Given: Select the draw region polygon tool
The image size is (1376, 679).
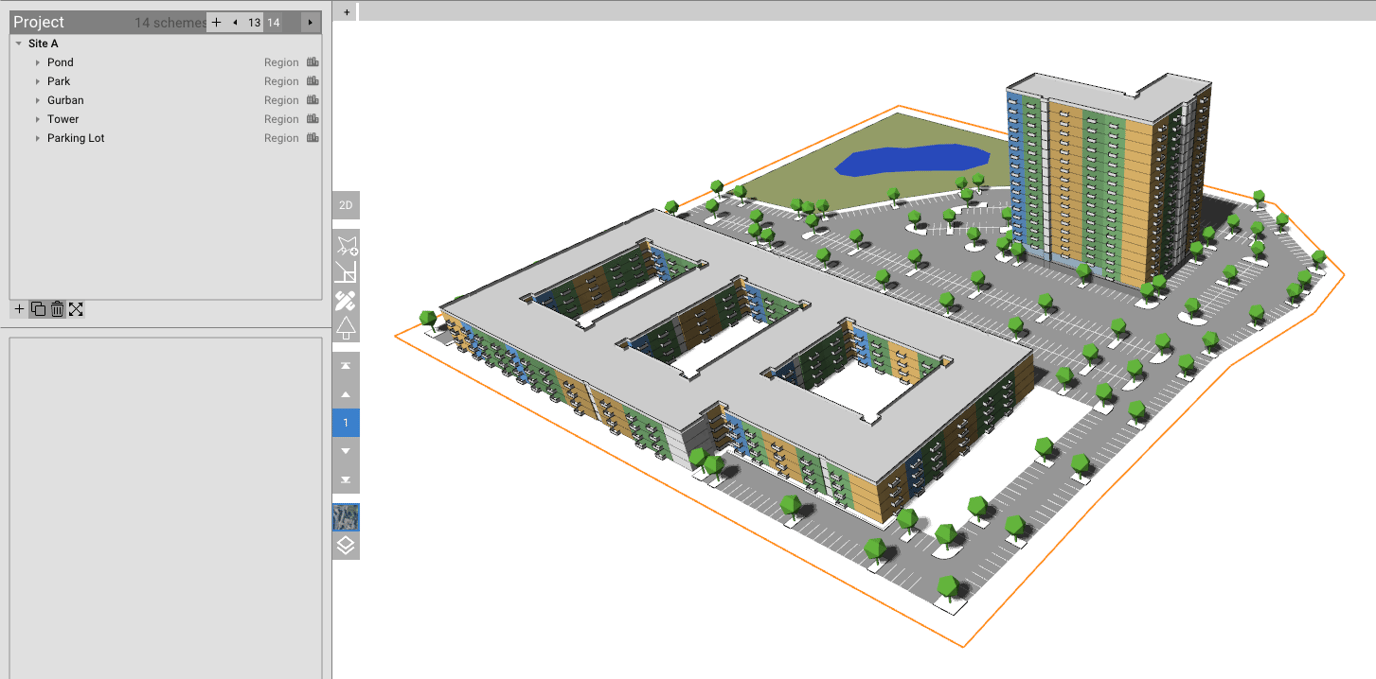Looking at the screenshot, I should pos(346,245).
